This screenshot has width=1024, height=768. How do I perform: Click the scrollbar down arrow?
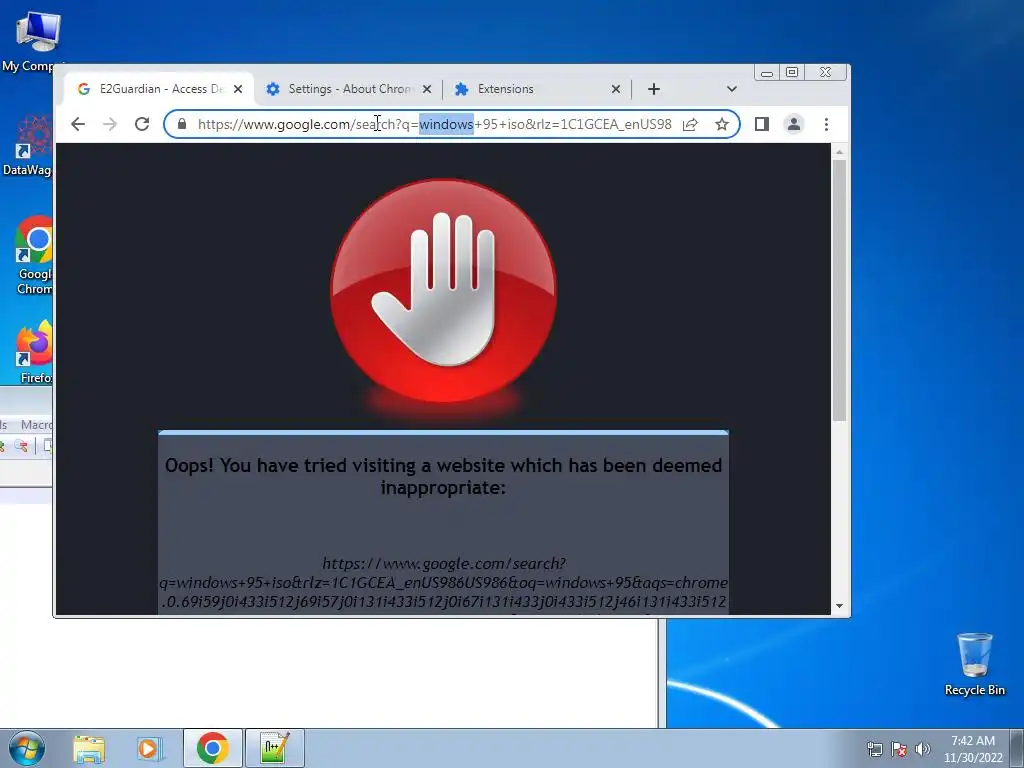pyautogui.click(x=840, y=607)
